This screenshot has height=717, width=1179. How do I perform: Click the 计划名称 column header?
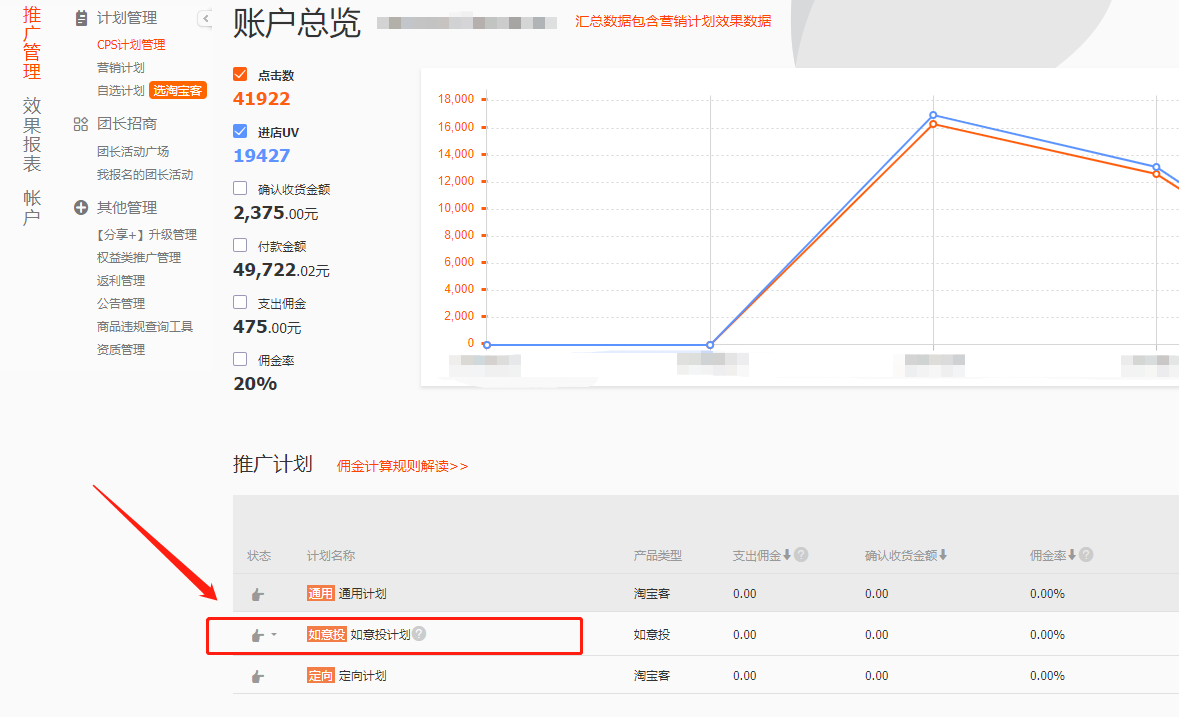pyautogui.click(x=331, y=555)
